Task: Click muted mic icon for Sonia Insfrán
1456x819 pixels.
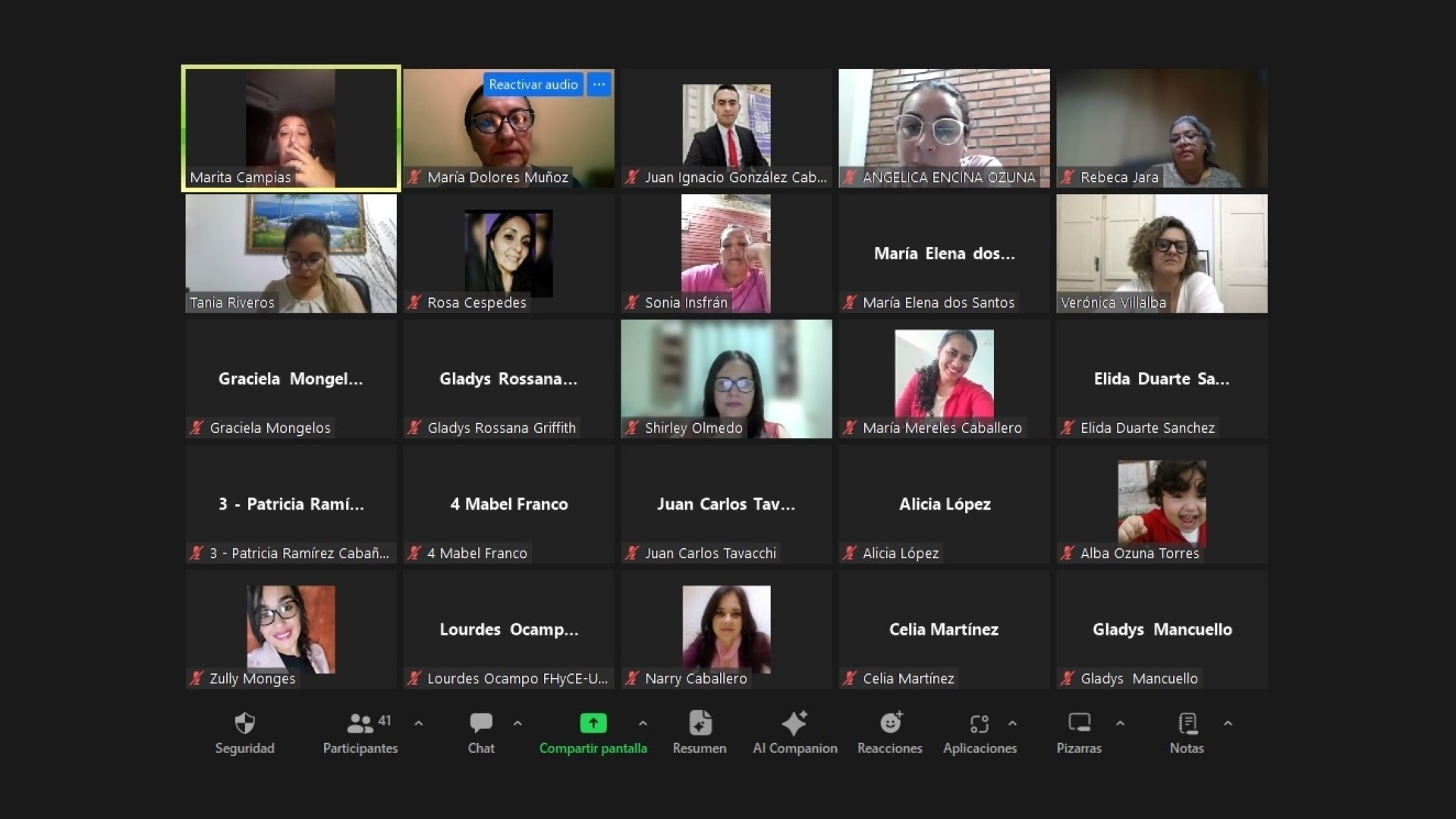Action: click(632, 303)
